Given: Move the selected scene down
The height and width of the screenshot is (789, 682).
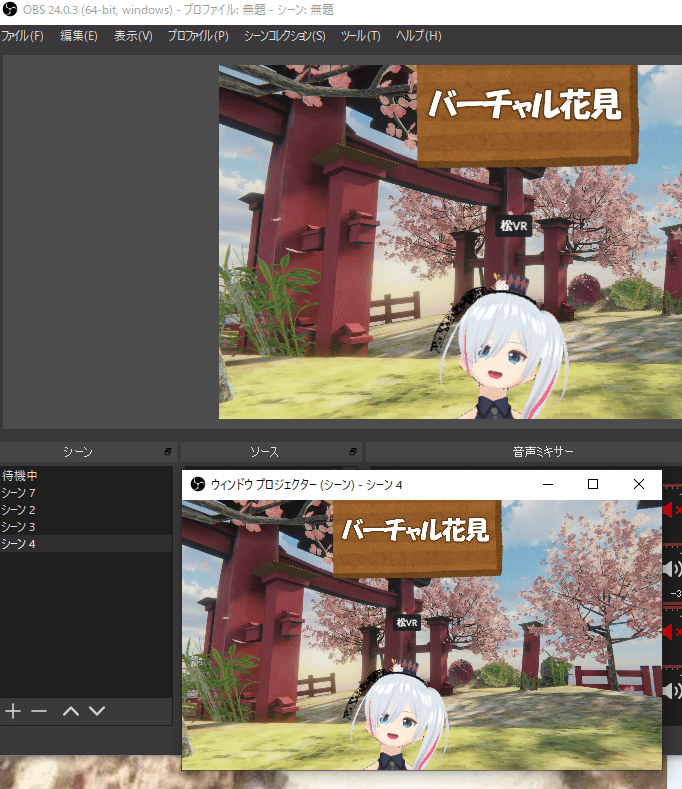Looking at the screenshot, I should click(x=97, y=711).
